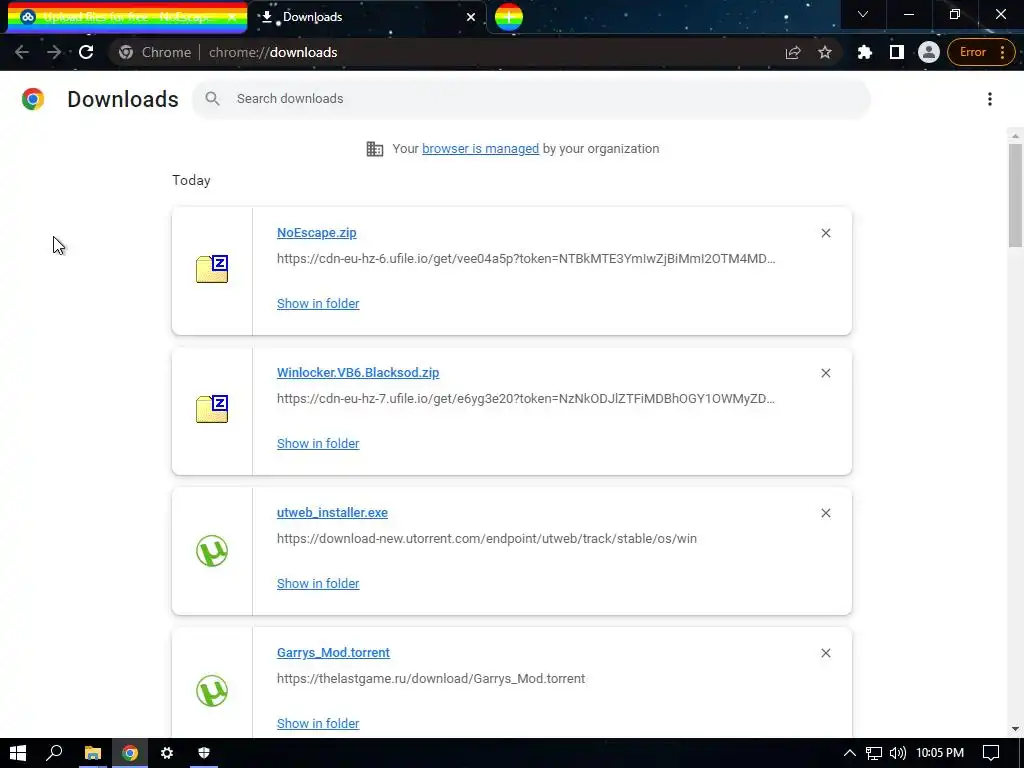Open the NoEscape.zip file link
Viewport: 1024px width, 768px height.
point(316,232)
